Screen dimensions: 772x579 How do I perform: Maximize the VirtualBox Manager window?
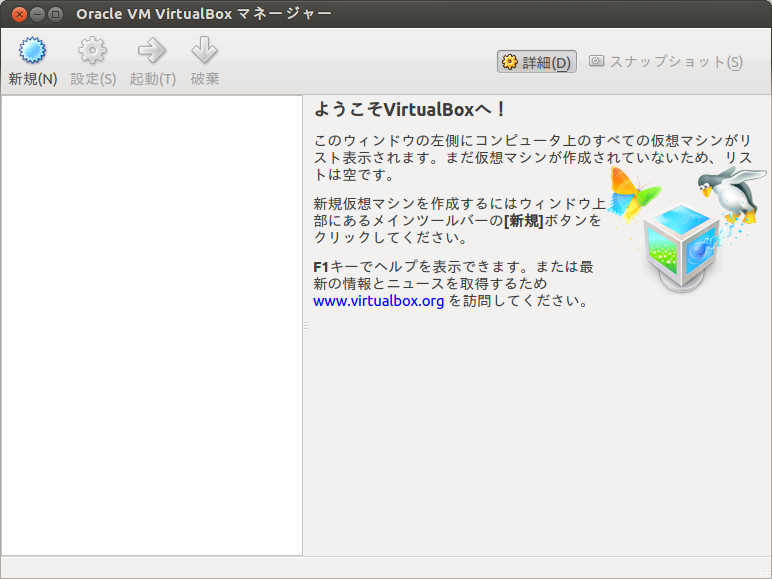[55, 14]
